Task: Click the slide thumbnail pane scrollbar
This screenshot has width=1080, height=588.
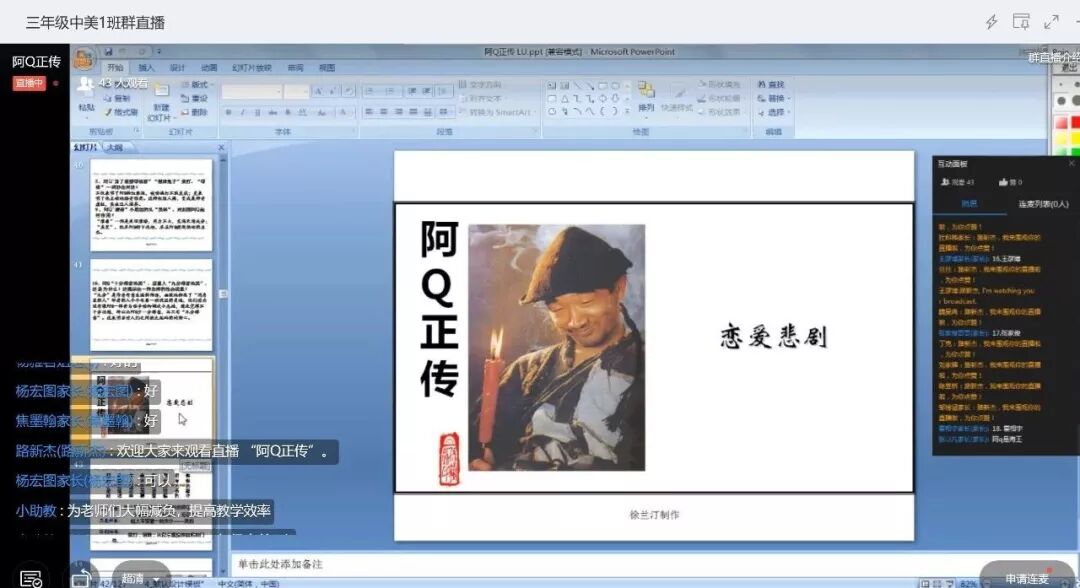Action: [223, 295]
